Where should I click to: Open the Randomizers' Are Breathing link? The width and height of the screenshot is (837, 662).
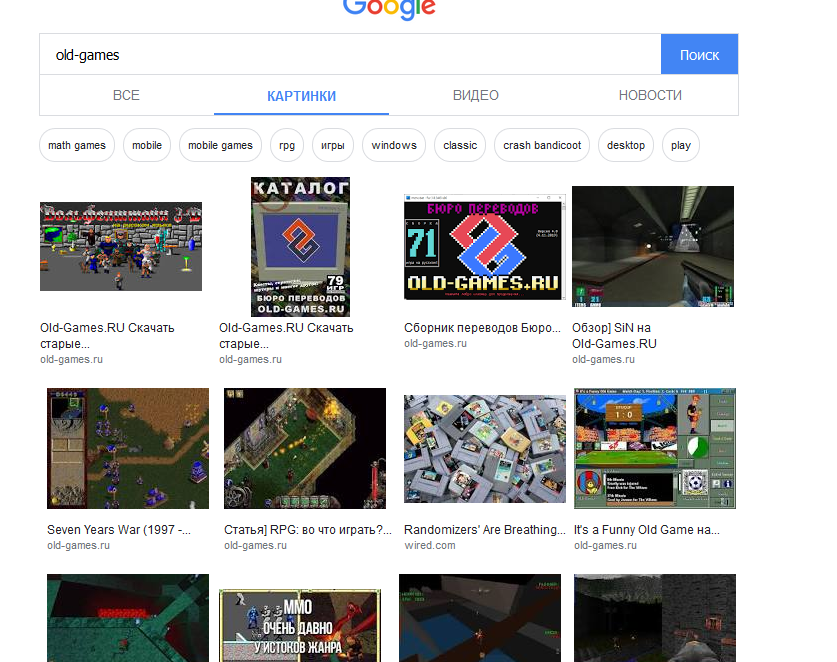pos(485,530)
